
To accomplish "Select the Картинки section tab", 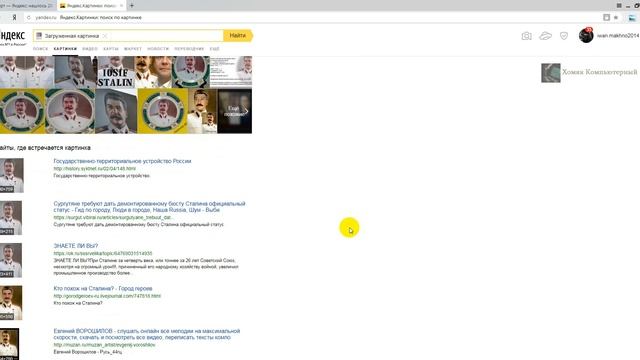I will pyautogui.click(x=65, y=49).
